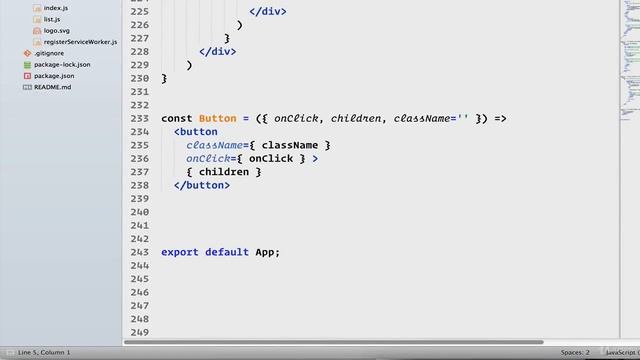Click the onClick parameter on line 233
This screenshot has width=640, height=360.
click(x=296, y=118)
